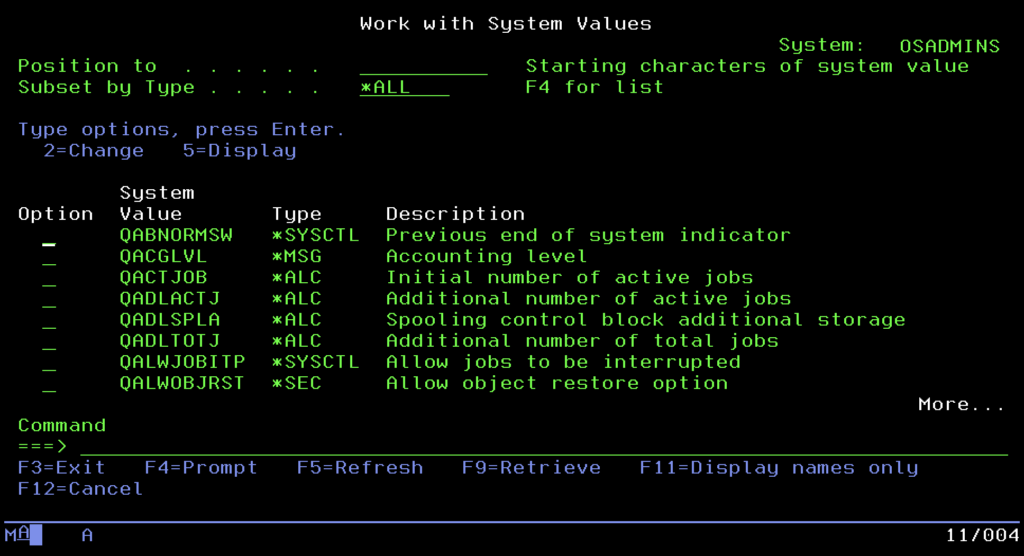Select F11=Display names only
Screen dimensions: 1024x556
coord(778,468)
